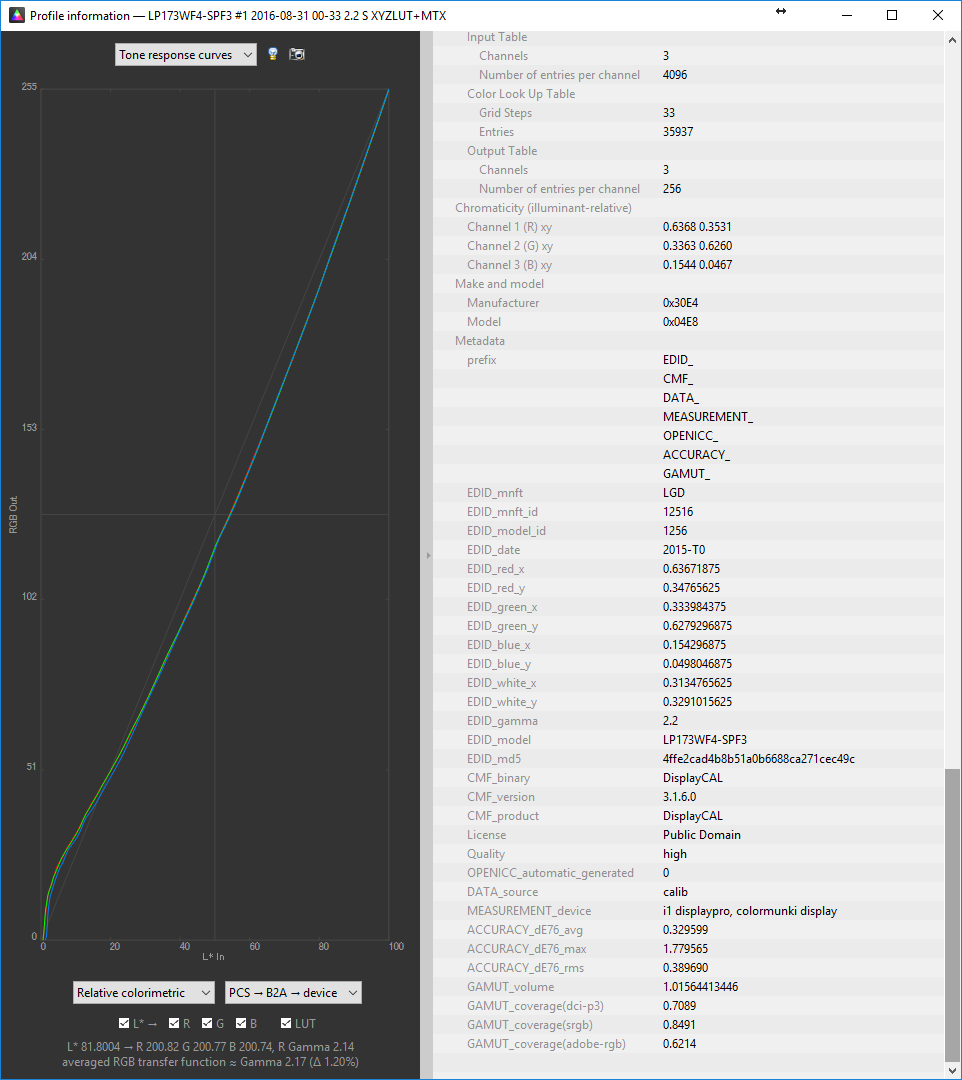Click the averaged RGB transfer function text
The image size is (962, 1080).
click(210, 1062)
